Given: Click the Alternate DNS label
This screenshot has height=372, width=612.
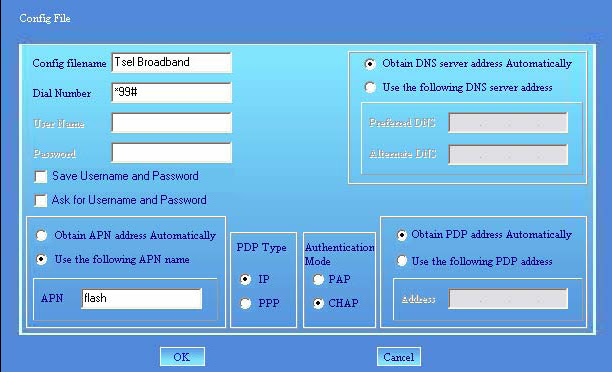Looking at the screenshot, I should click(402, 154).
